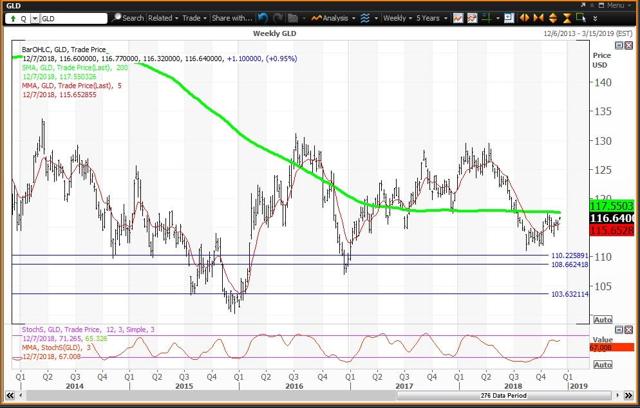The height and width of the screenshot is (408, 640).
Task: Click the 110.225891 level label
Action: [x=570, y=255]
